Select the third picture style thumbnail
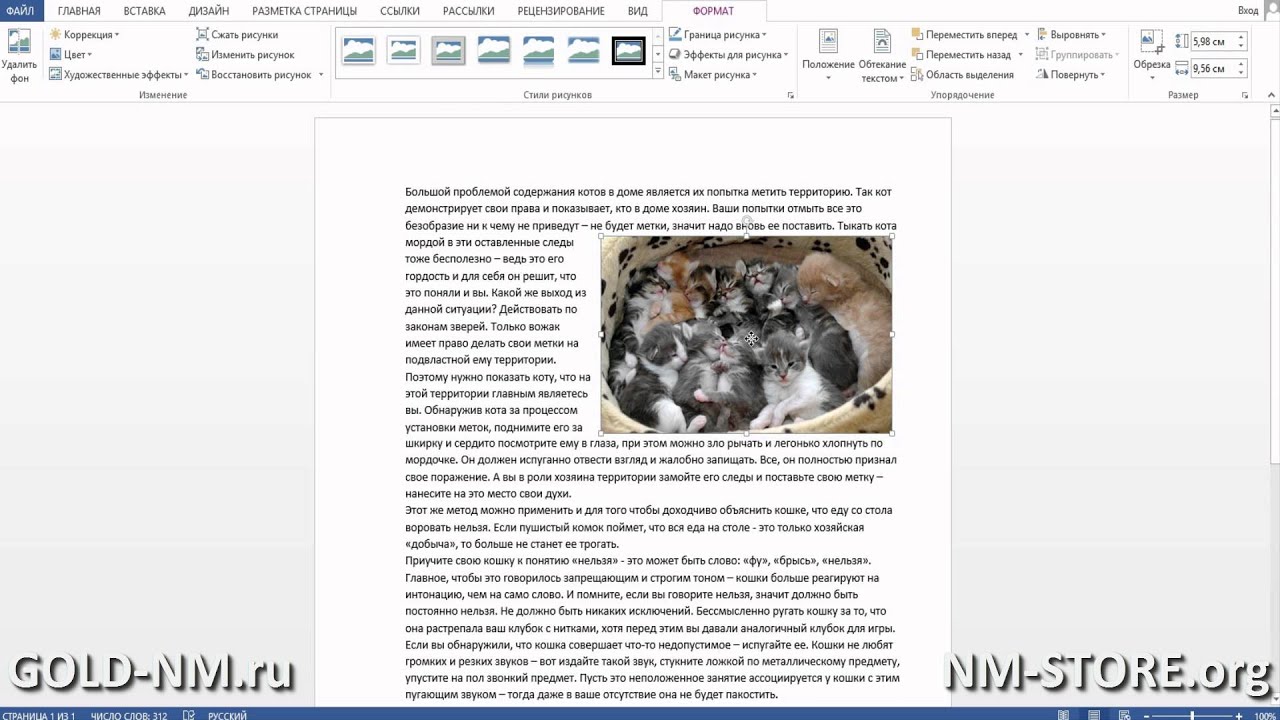The height and width of the screenshot is (720, 1280). click(x=448, y=50)
